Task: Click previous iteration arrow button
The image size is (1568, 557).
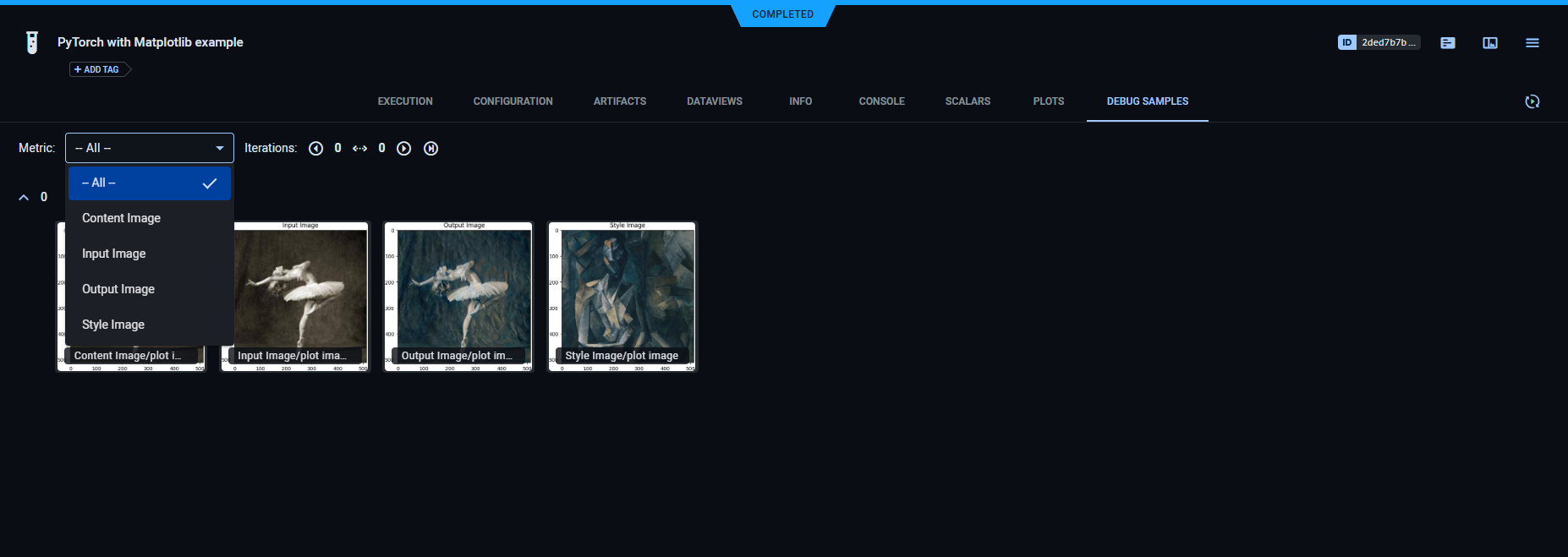Action: tap(315, 149)
